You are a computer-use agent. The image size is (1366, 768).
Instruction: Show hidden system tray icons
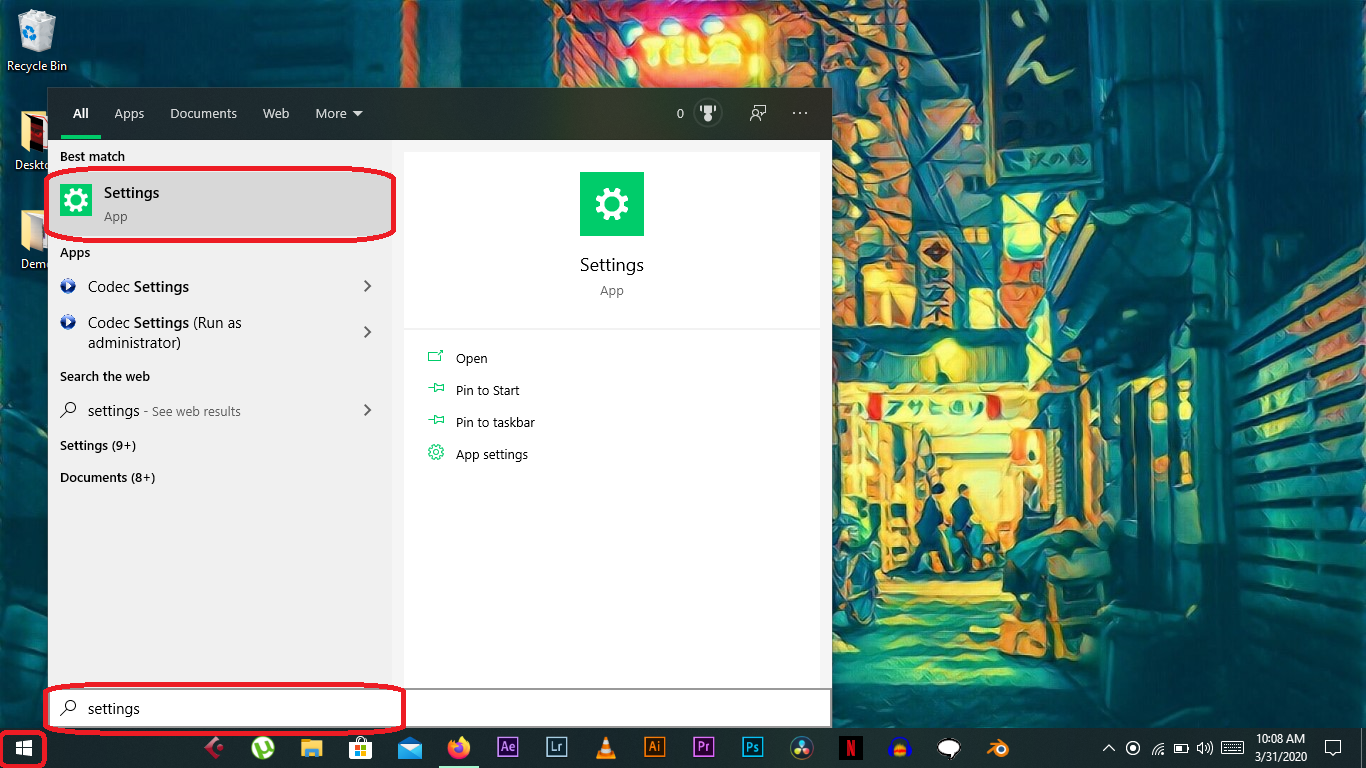click(1108, 748)
